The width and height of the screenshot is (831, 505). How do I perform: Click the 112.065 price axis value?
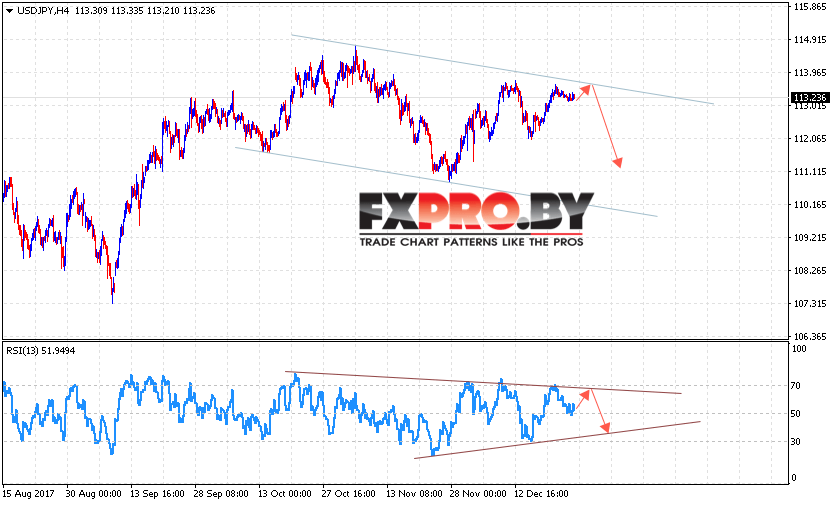[809, 139]
